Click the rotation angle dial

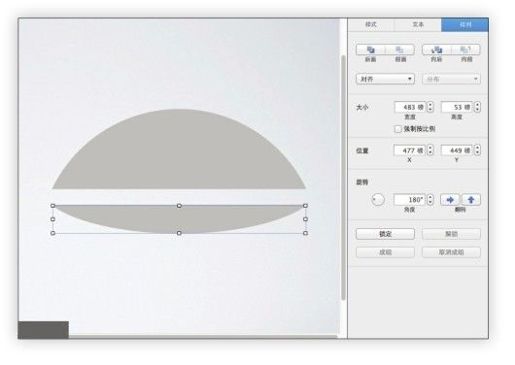pos(378,200)
